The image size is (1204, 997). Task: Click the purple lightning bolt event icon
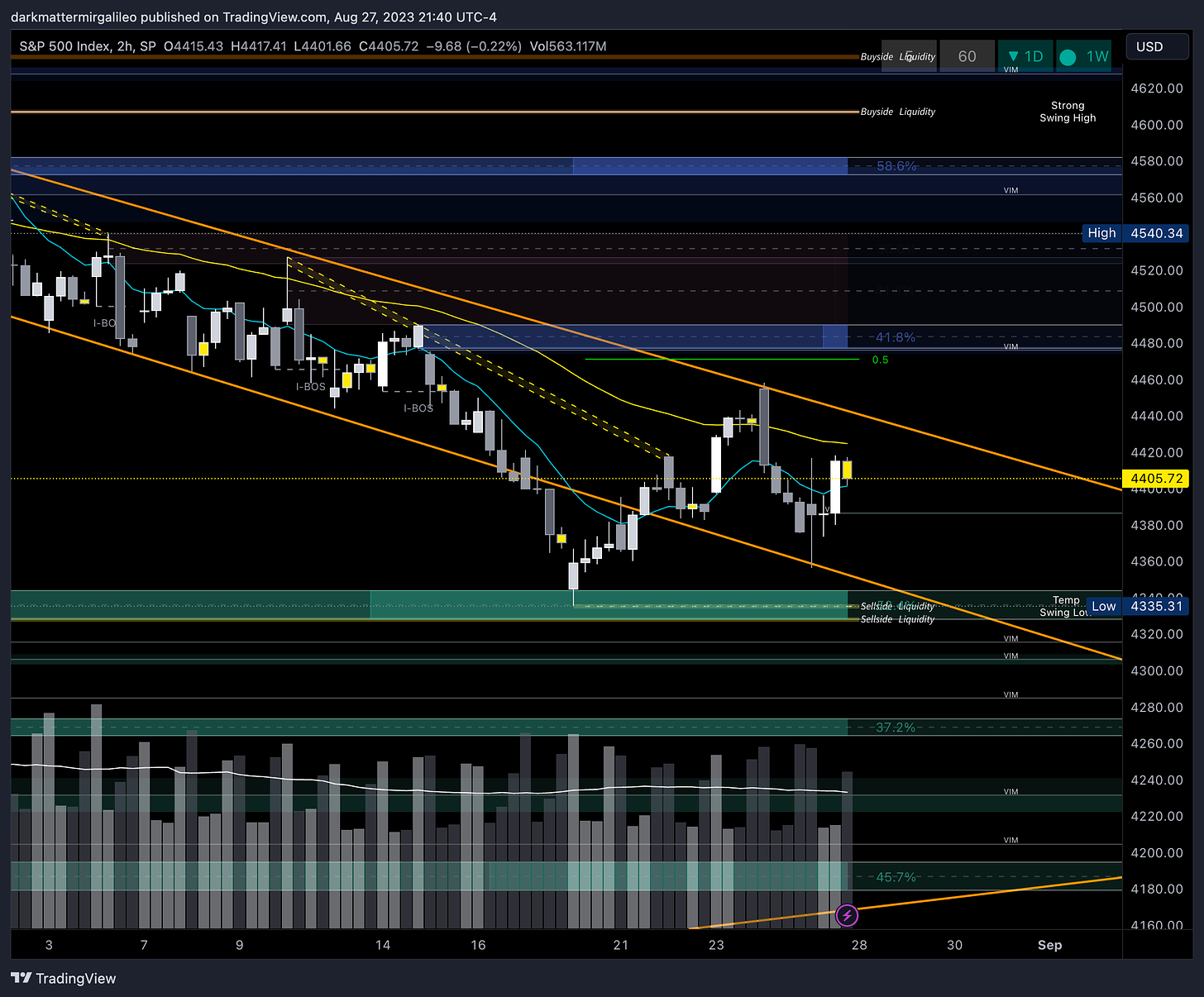point(847,915)
